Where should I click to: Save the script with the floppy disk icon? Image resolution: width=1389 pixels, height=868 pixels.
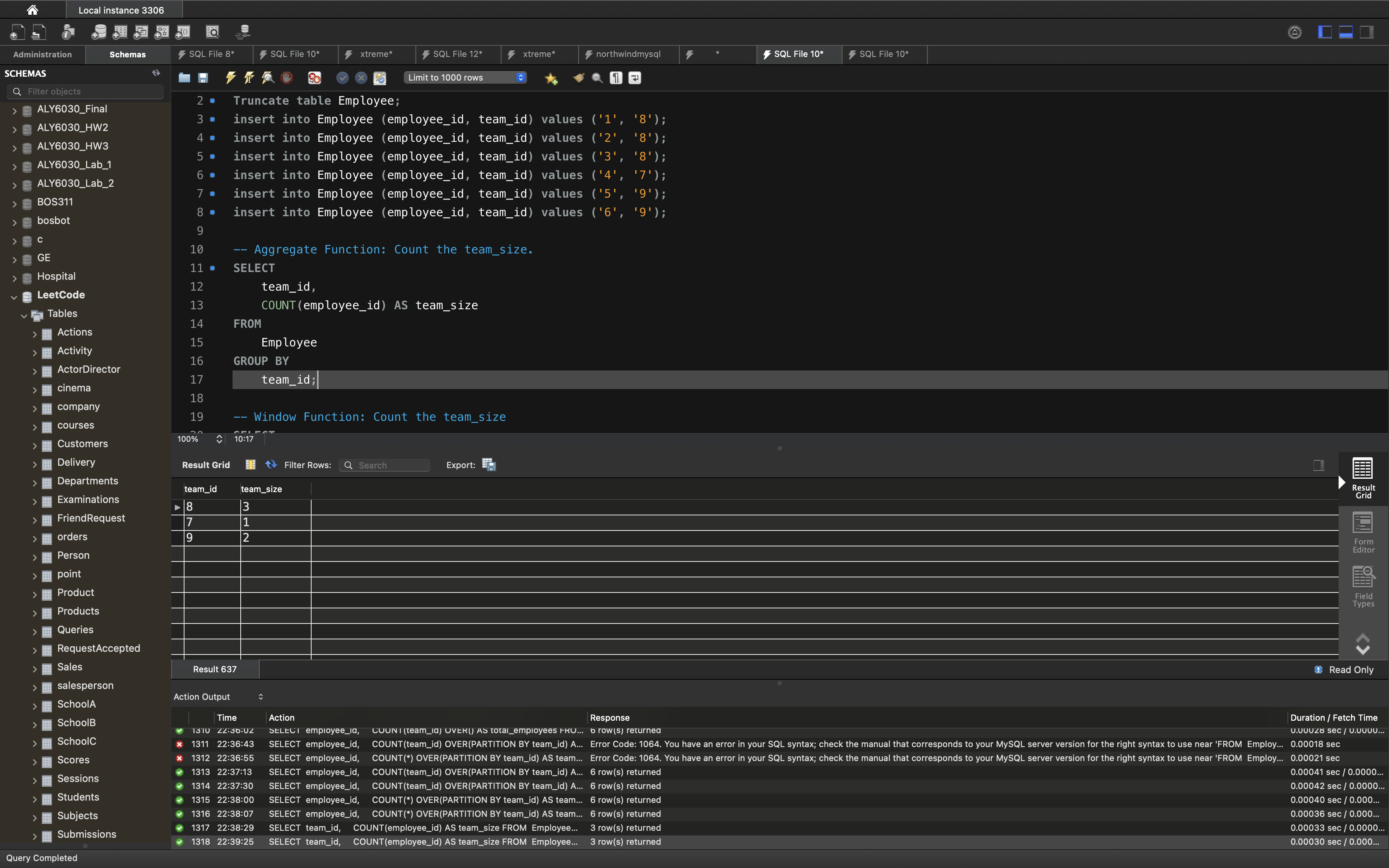(203, 77)
